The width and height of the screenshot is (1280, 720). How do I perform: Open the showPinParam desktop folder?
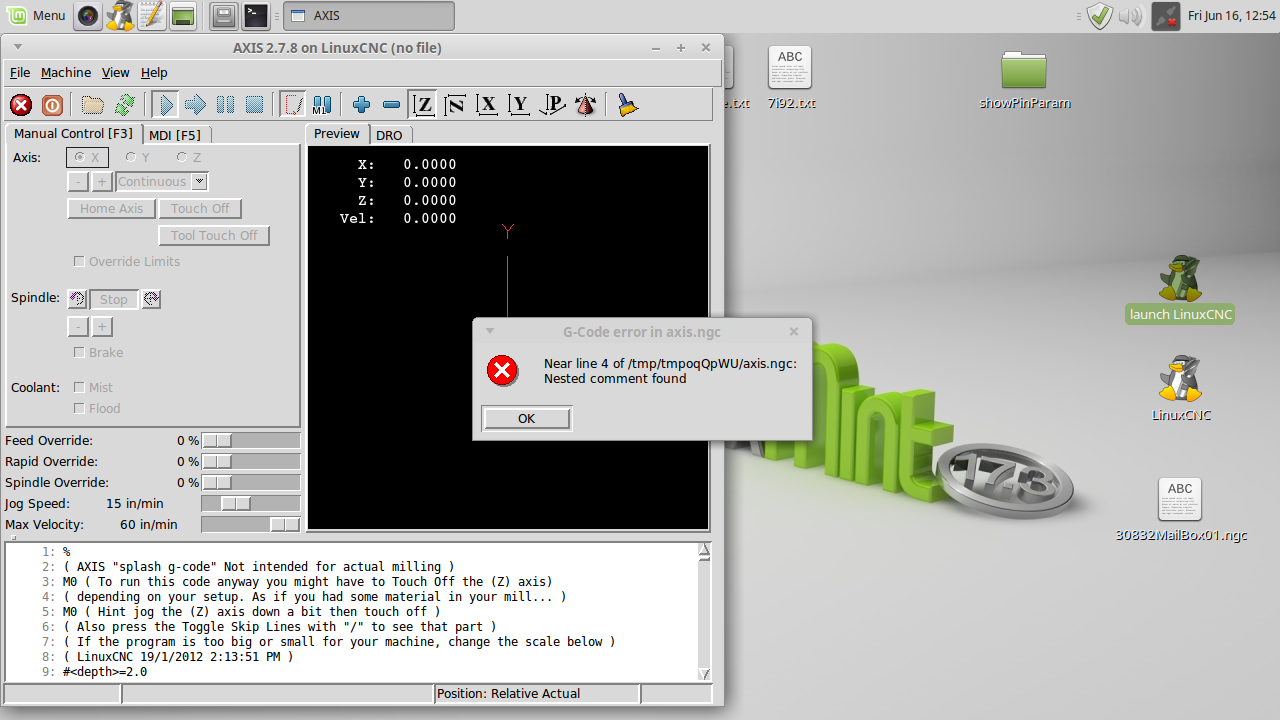[1024, 79]
